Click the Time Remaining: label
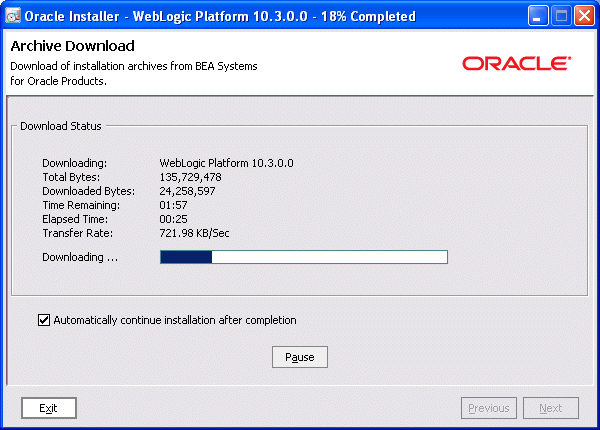The height and width of the screenshot is (430, 600). coord(81,205)
